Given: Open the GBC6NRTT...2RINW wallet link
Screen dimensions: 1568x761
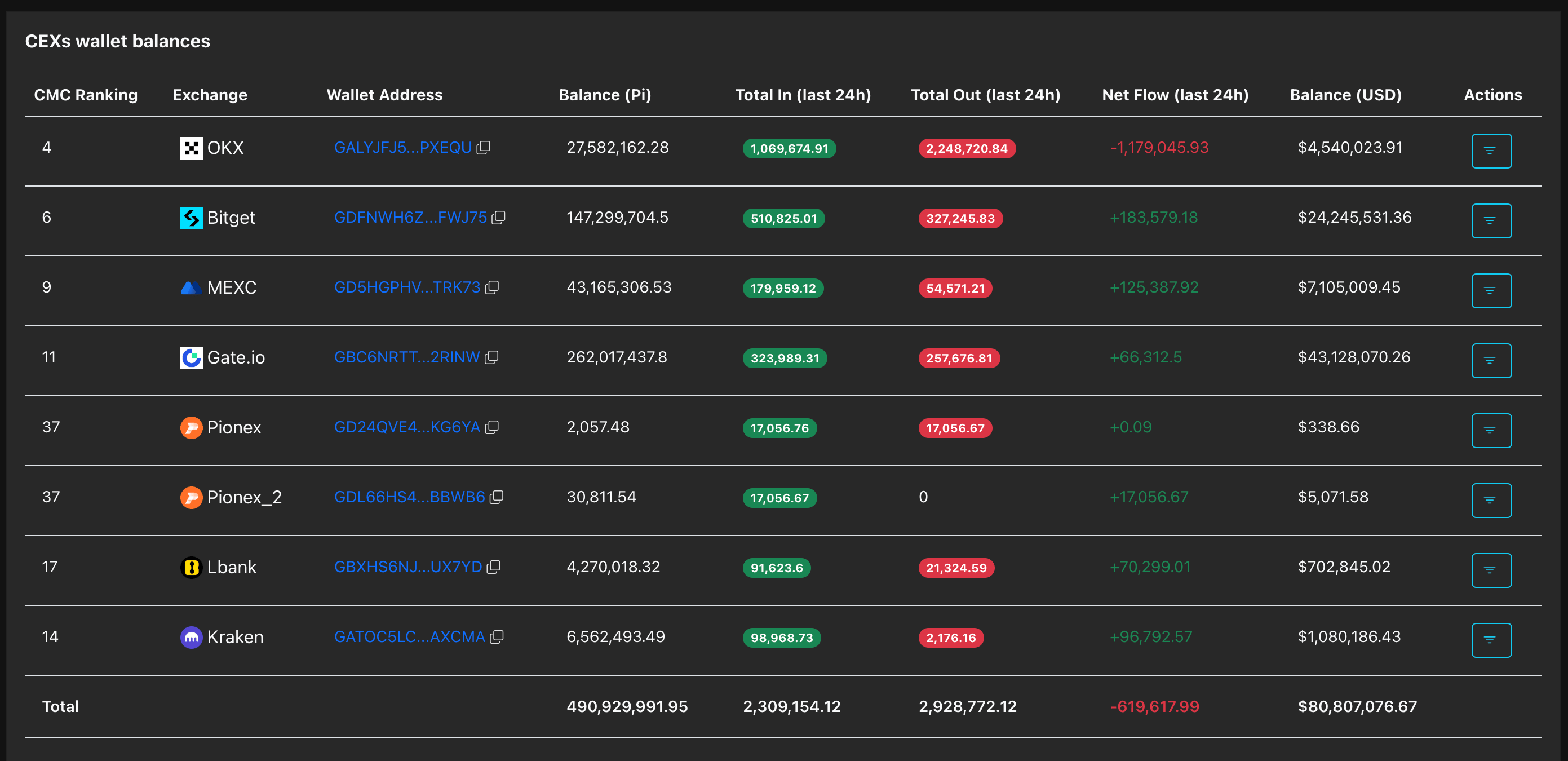Looking at the screenshot, I should [x=406, y=357].
